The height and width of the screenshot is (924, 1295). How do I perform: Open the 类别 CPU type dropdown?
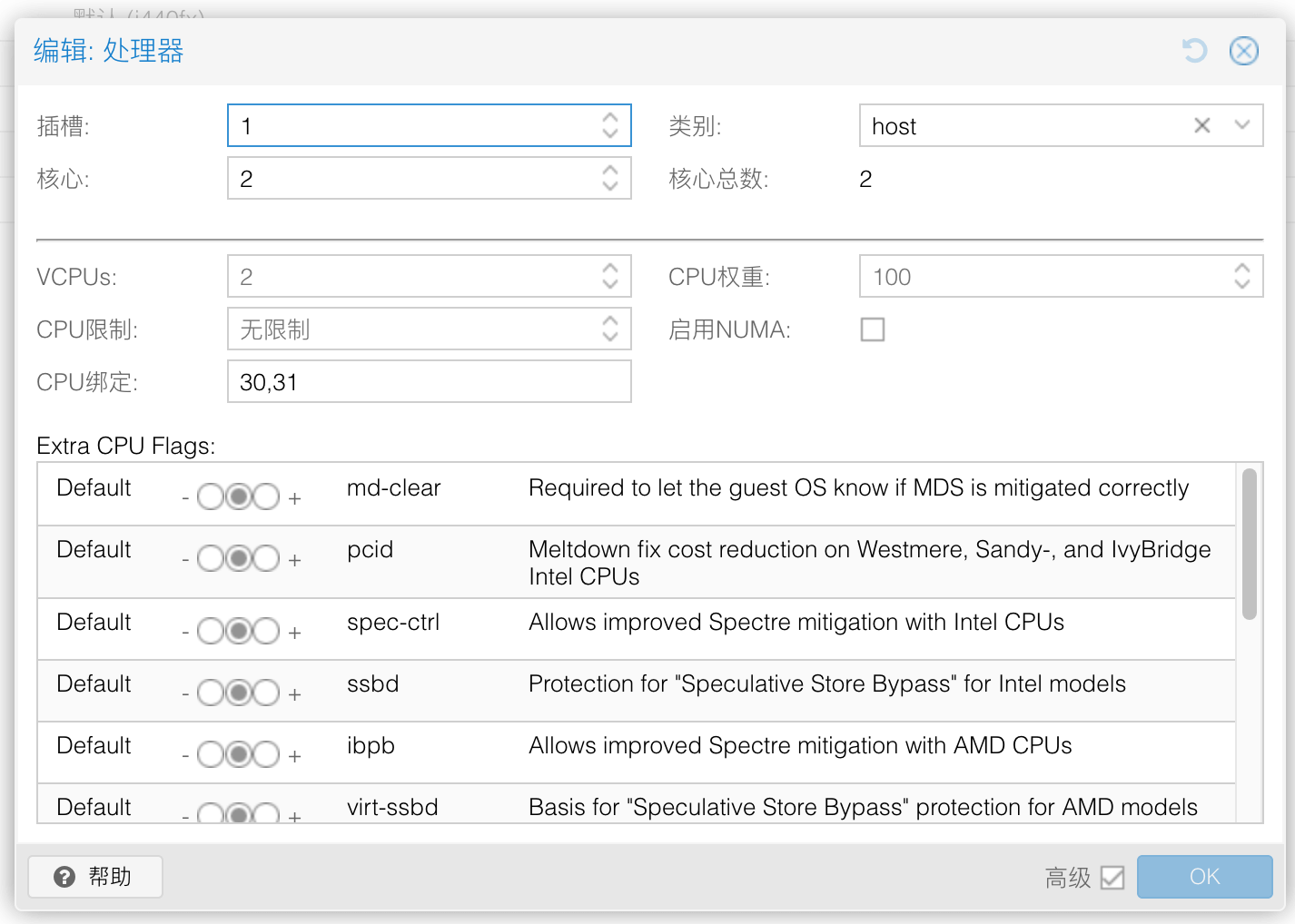coord(1241,125)
